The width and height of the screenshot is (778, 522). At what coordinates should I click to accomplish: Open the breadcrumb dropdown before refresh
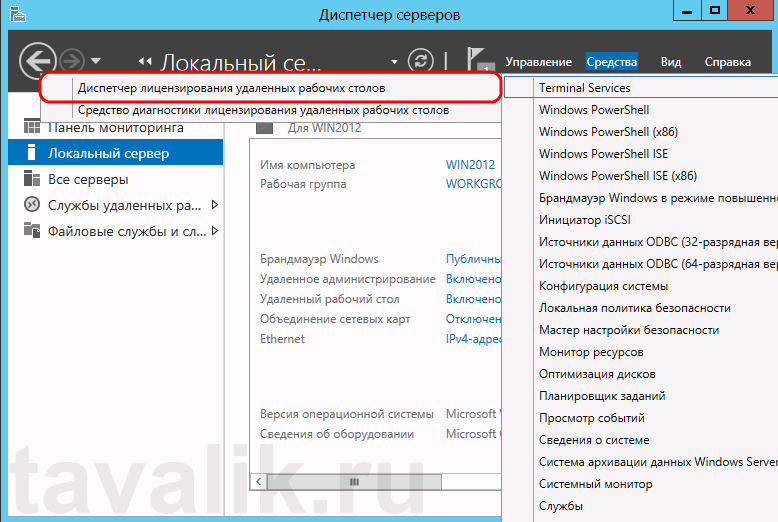pyautogui.click(x=395, y=62)
